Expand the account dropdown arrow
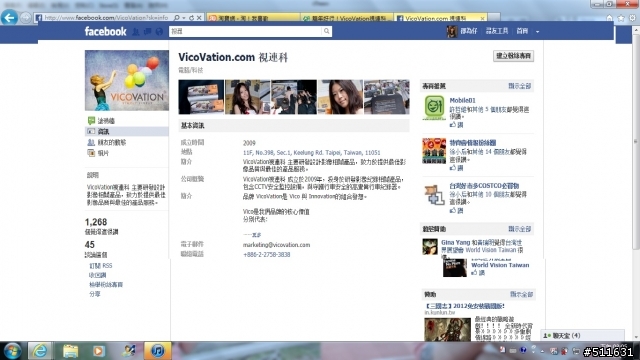 click(537, 32)
